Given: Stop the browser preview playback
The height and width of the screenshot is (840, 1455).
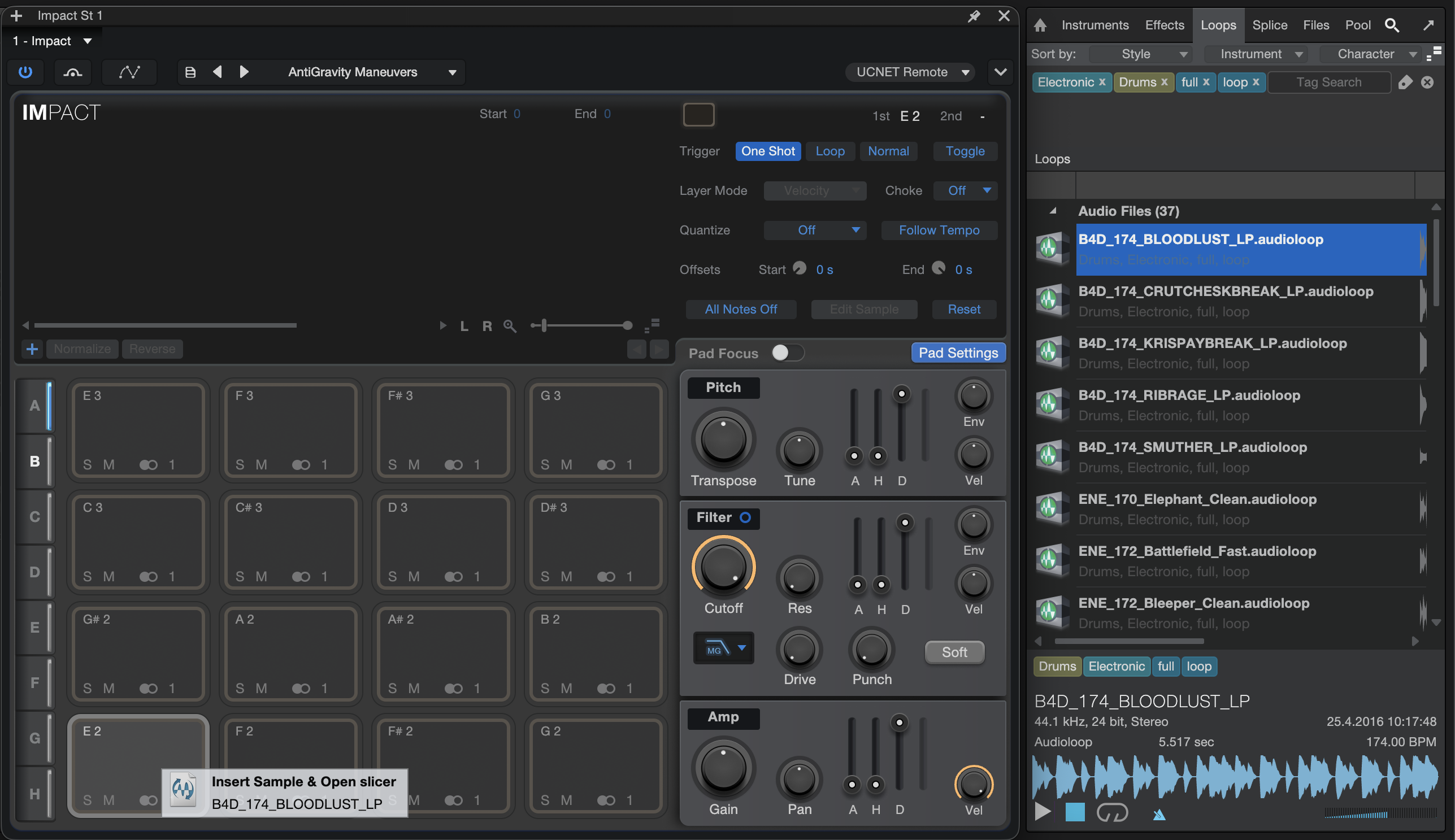Looking at the screenshot, I should point(1075,812).
